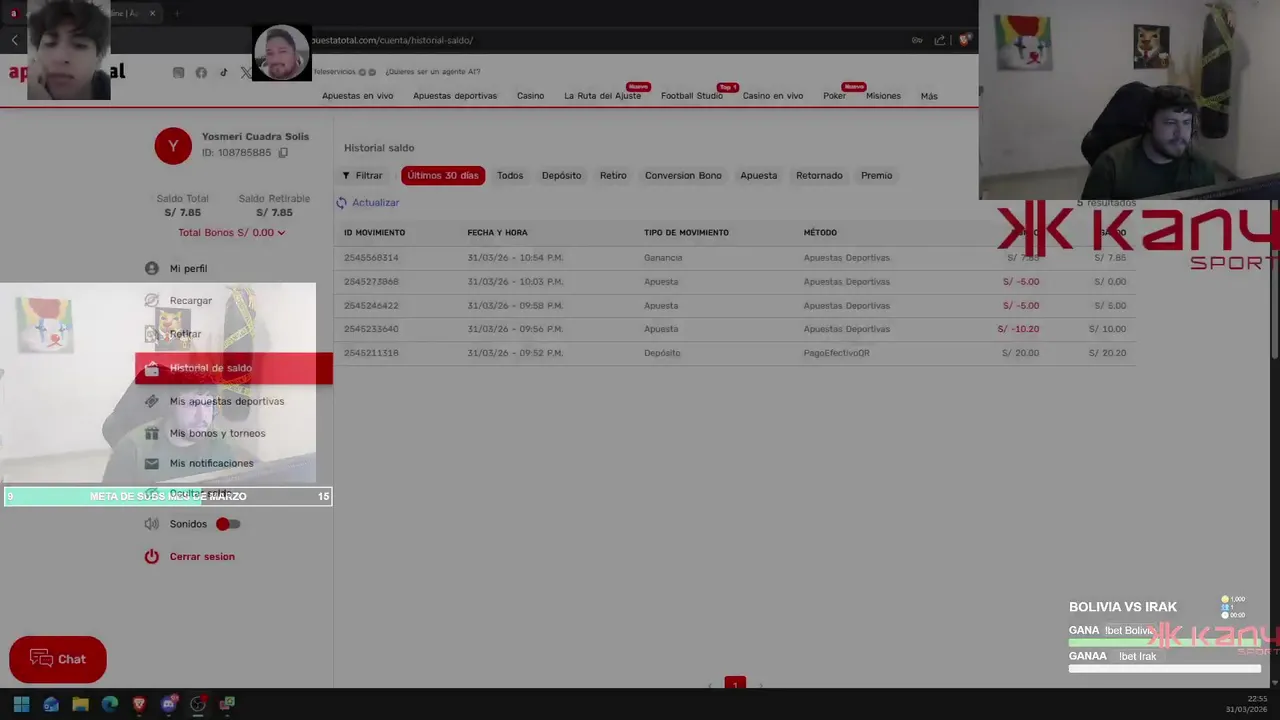Click the PagoEfectivoQR method cell
Viewport: 1280px width, 720px height.
point(836,353)
